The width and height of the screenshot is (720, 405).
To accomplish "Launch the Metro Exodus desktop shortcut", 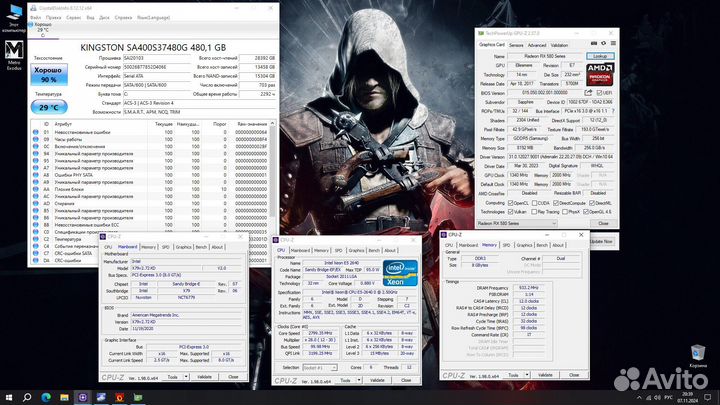I will tap(14, 55).
